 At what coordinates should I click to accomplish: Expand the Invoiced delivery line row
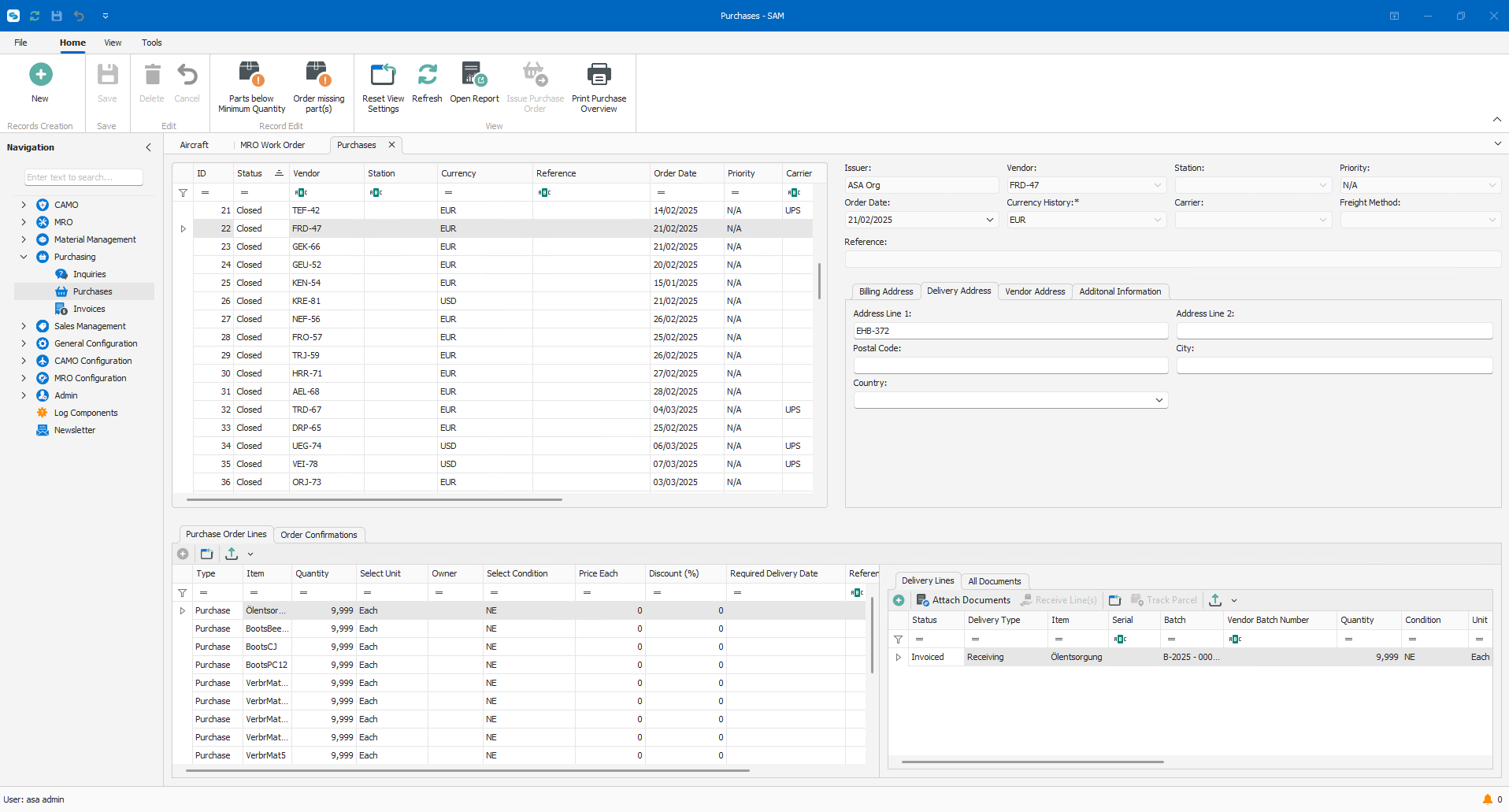pos(898,657)
